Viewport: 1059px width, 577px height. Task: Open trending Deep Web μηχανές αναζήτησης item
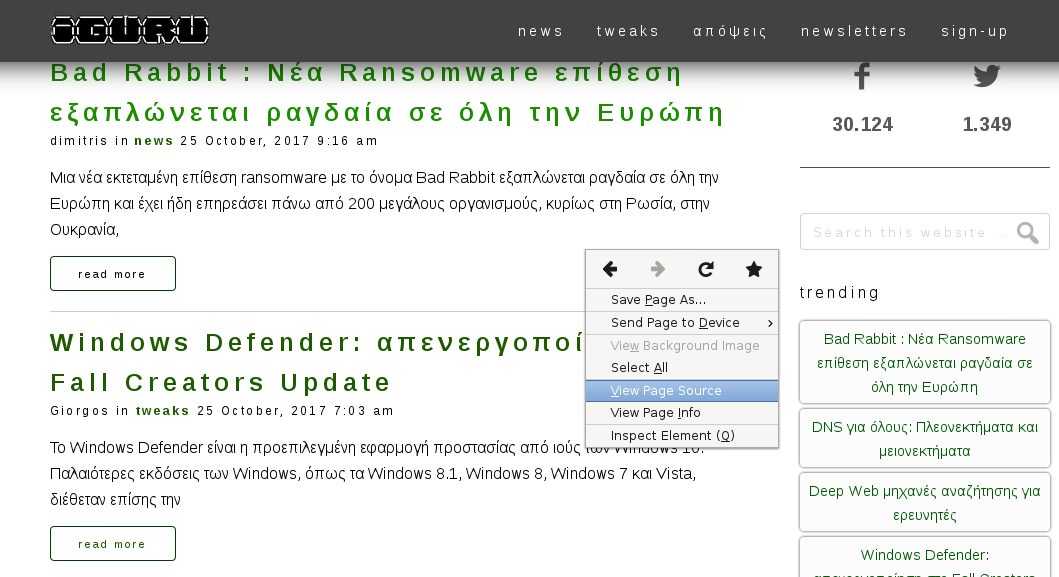click(x=925, y=503)
